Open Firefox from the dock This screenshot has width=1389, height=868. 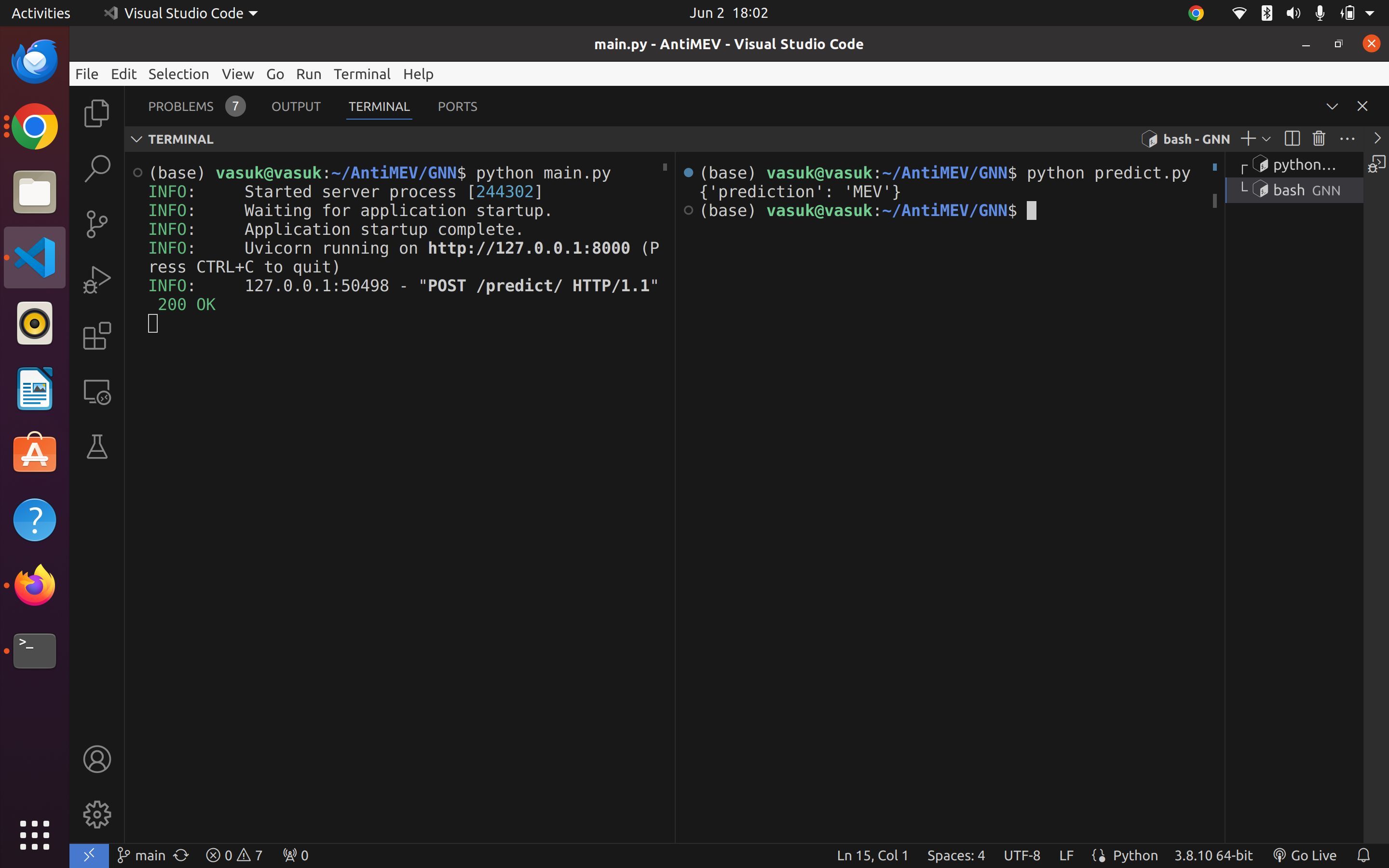point(34,585)
